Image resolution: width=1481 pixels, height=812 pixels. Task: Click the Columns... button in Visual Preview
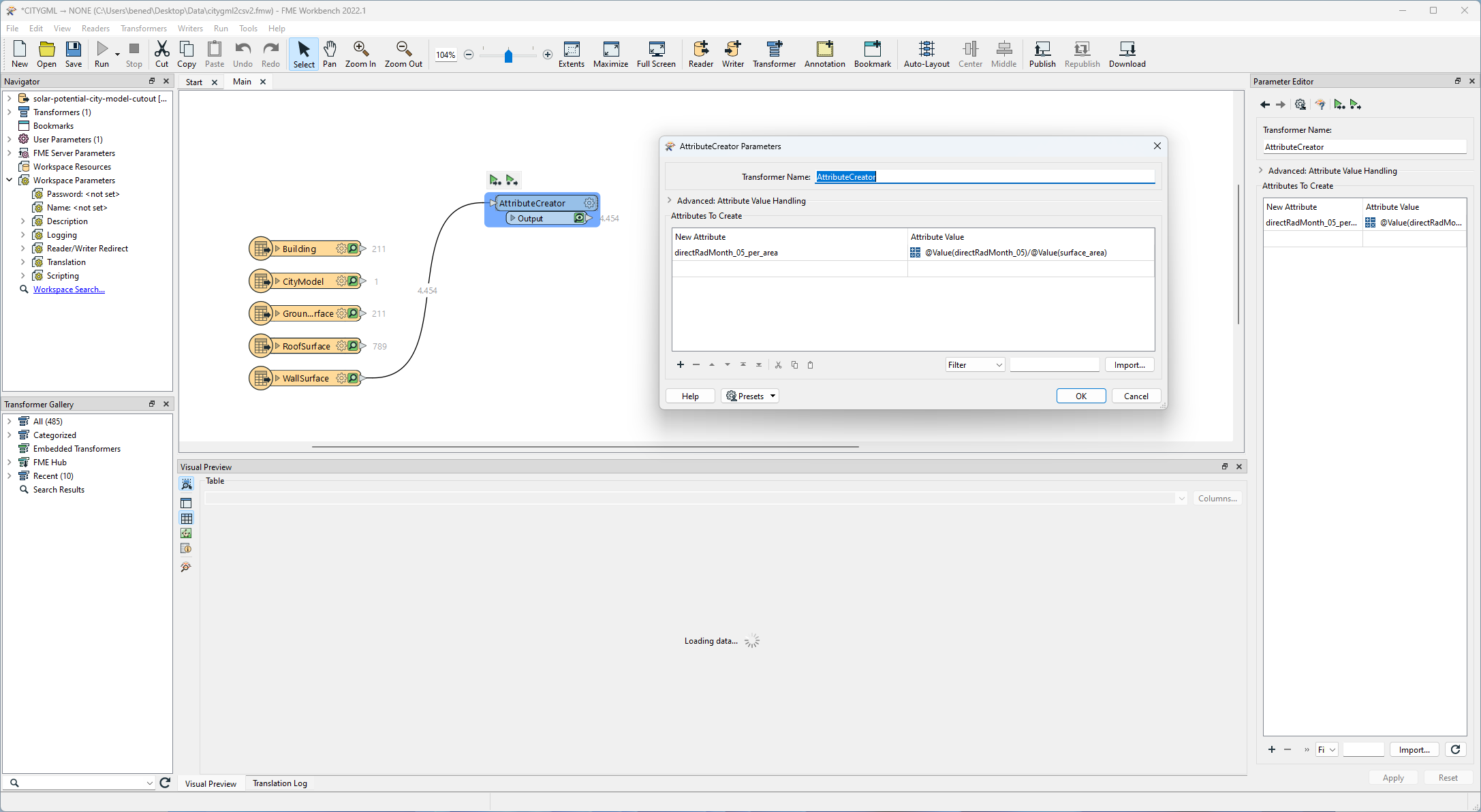(x=1217, y=499)
